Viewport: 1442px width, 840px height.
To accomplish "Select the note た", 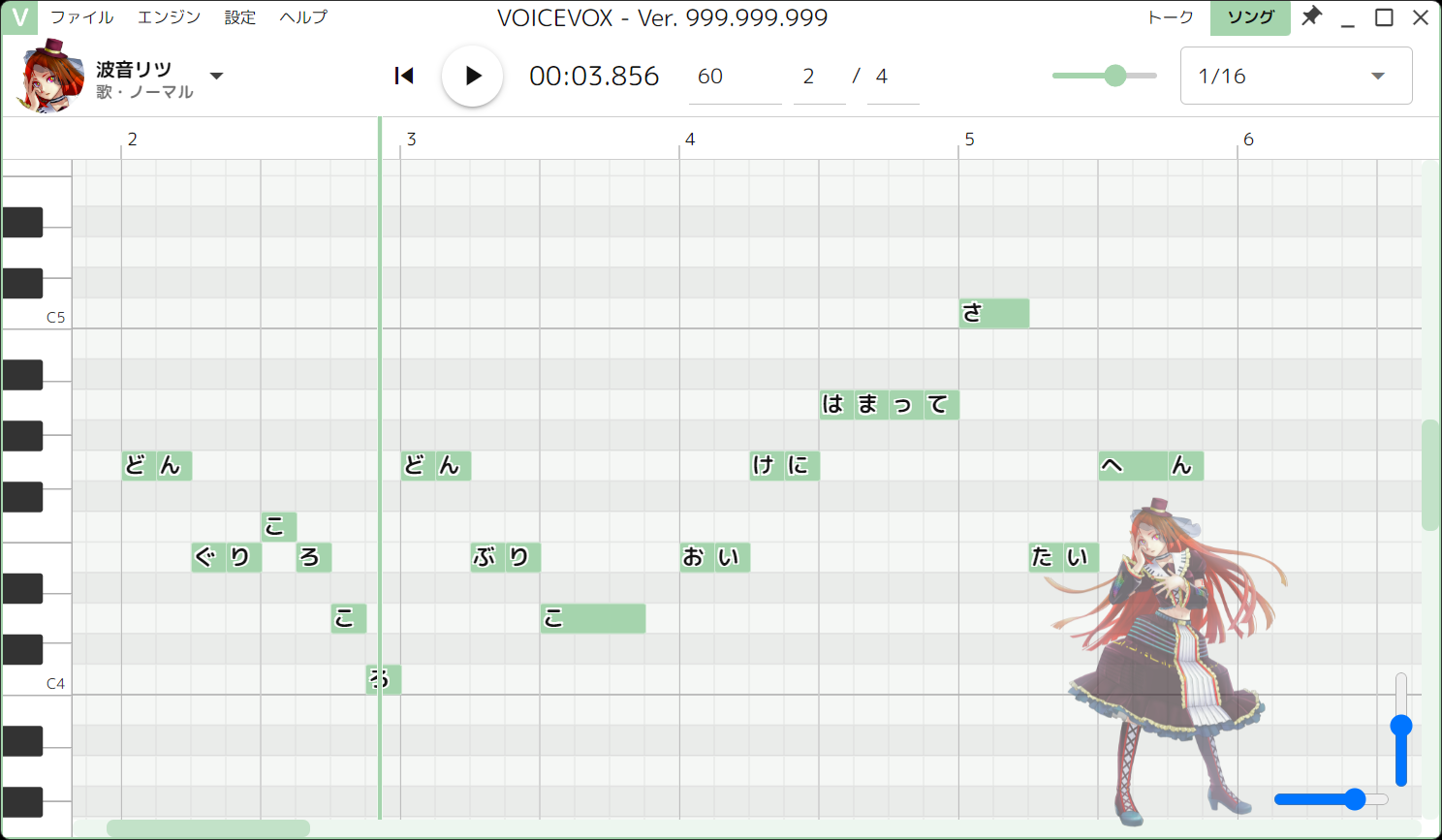I will pyautogui.click(x=1047, y=557).
